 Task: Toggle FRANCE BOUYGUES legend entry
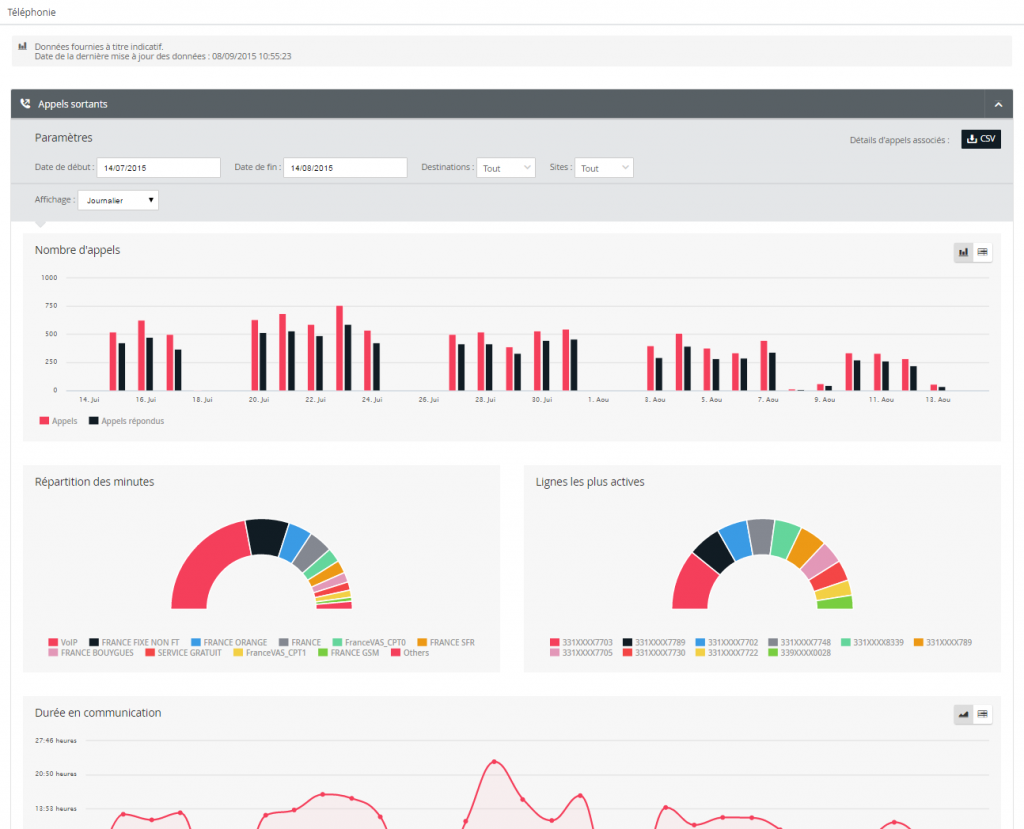pos(91,653)
